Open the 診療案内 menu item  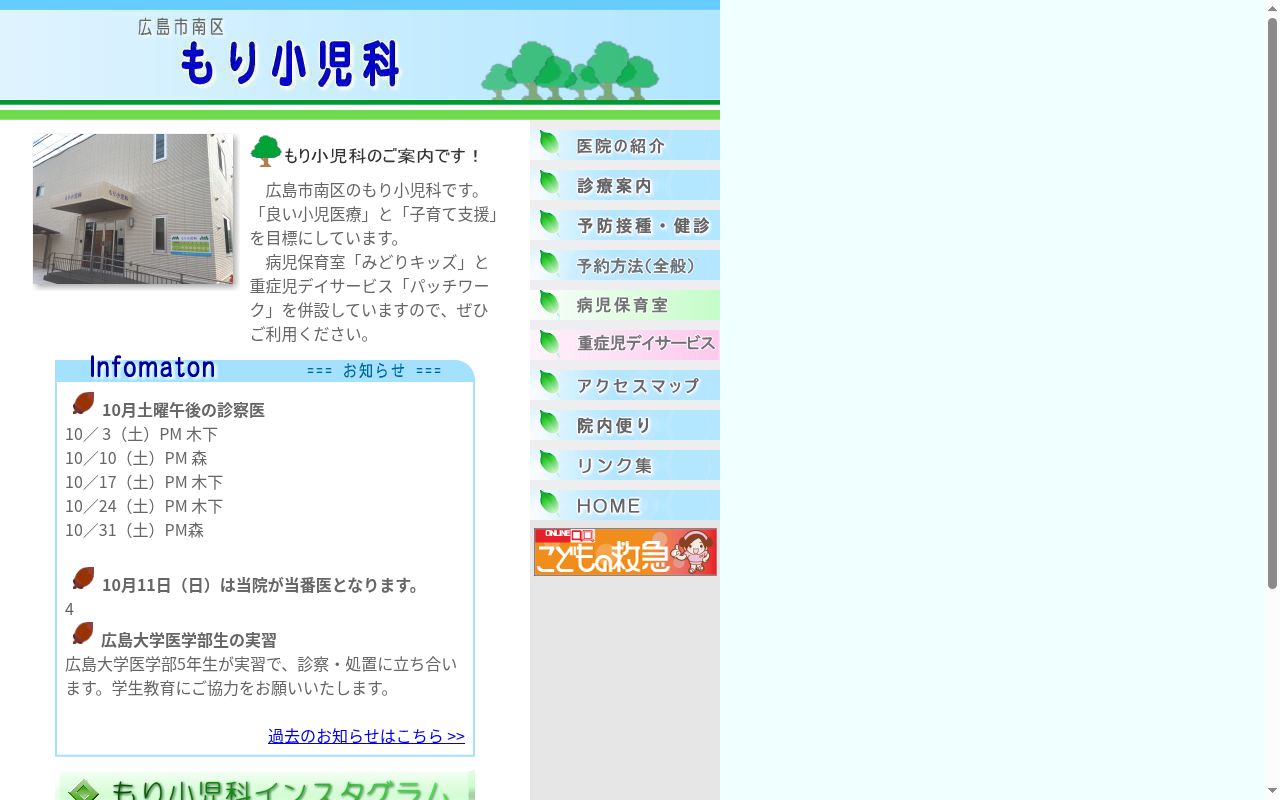[625, 185]
